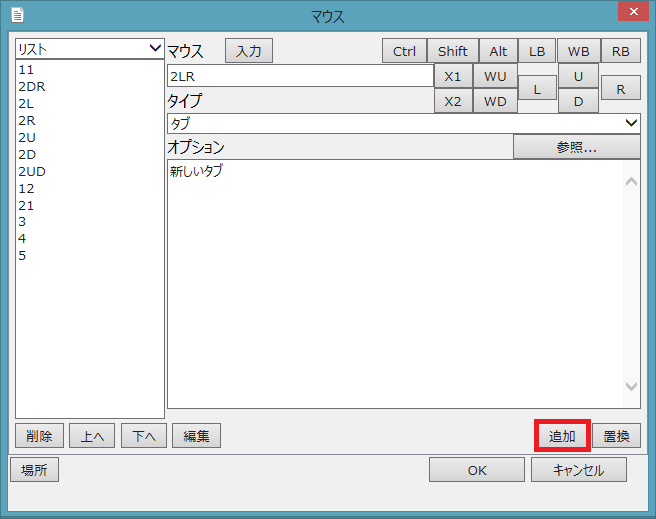Click the 参照... browse button
656x519 pixels.
pyautogui.click(x=576, y=147)
